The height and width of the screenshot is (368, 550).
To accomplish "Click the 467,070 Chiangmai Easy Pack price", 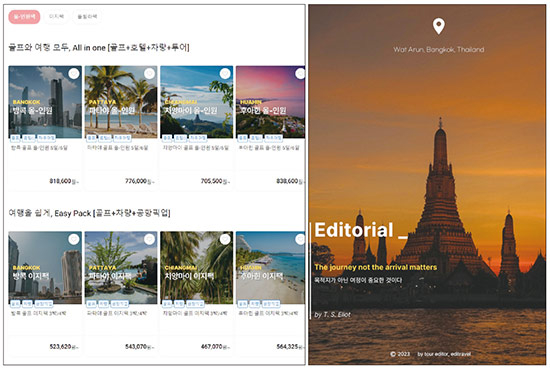I will pyautogui.click(x=211, y=347).
